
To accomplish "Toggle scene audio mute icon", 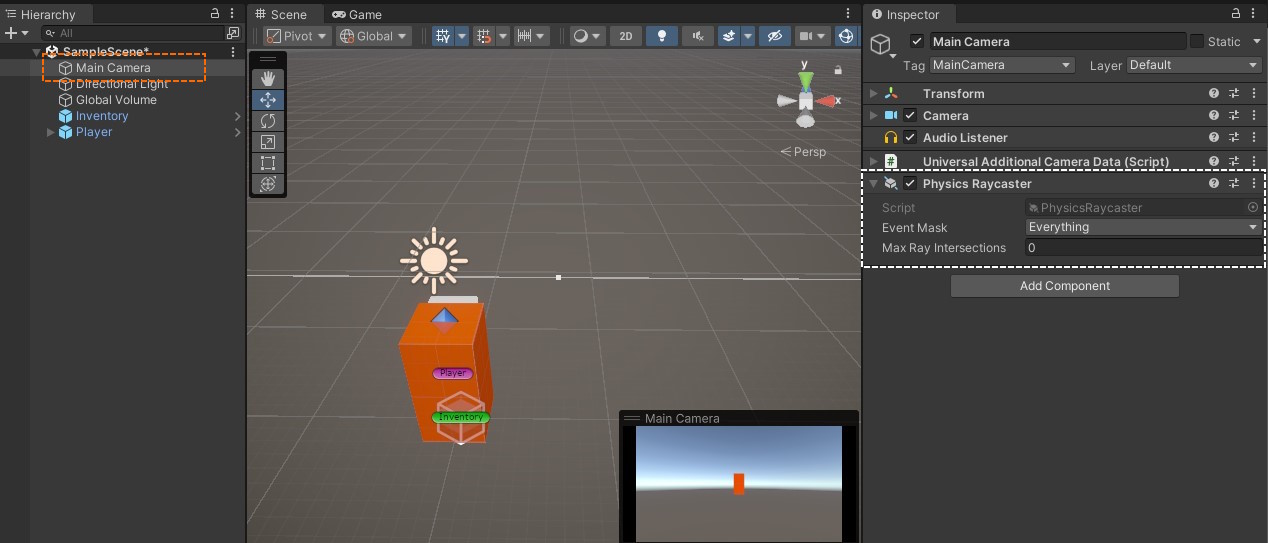I will click(697, 36).
